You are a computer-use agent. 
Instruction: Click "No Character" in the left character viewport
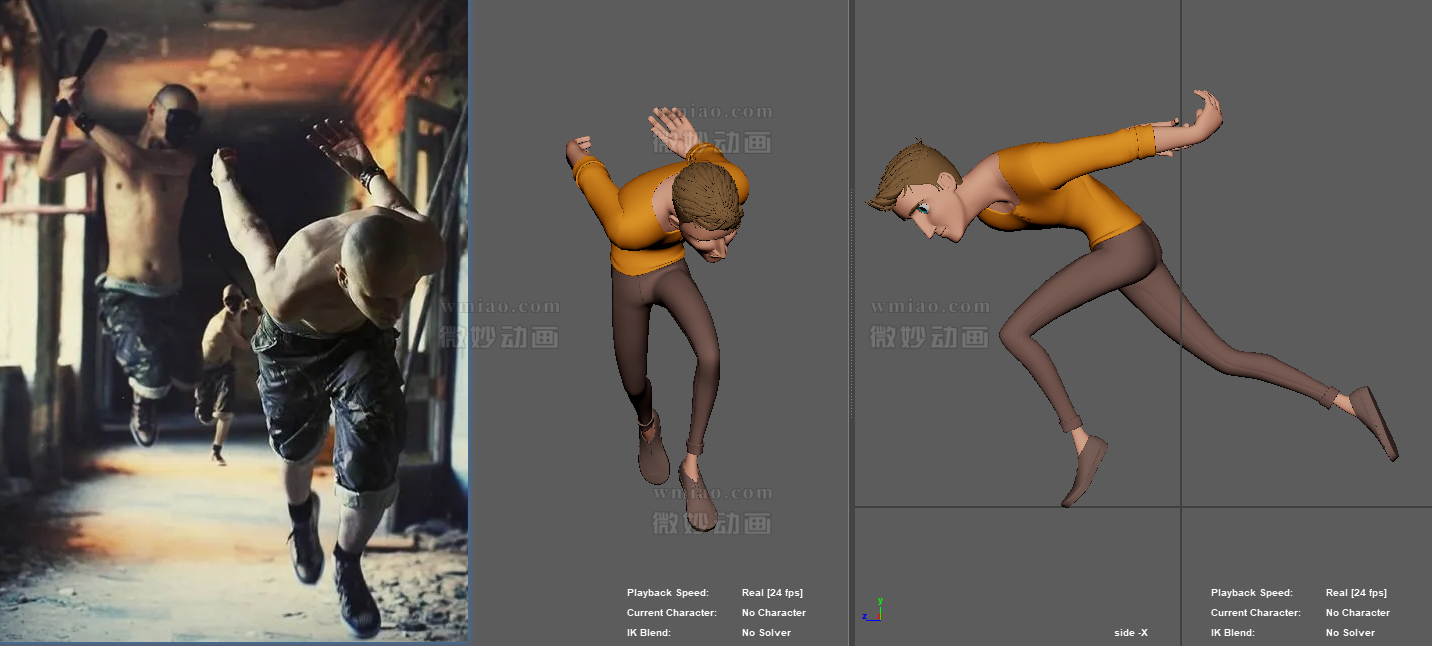point(773,613)
